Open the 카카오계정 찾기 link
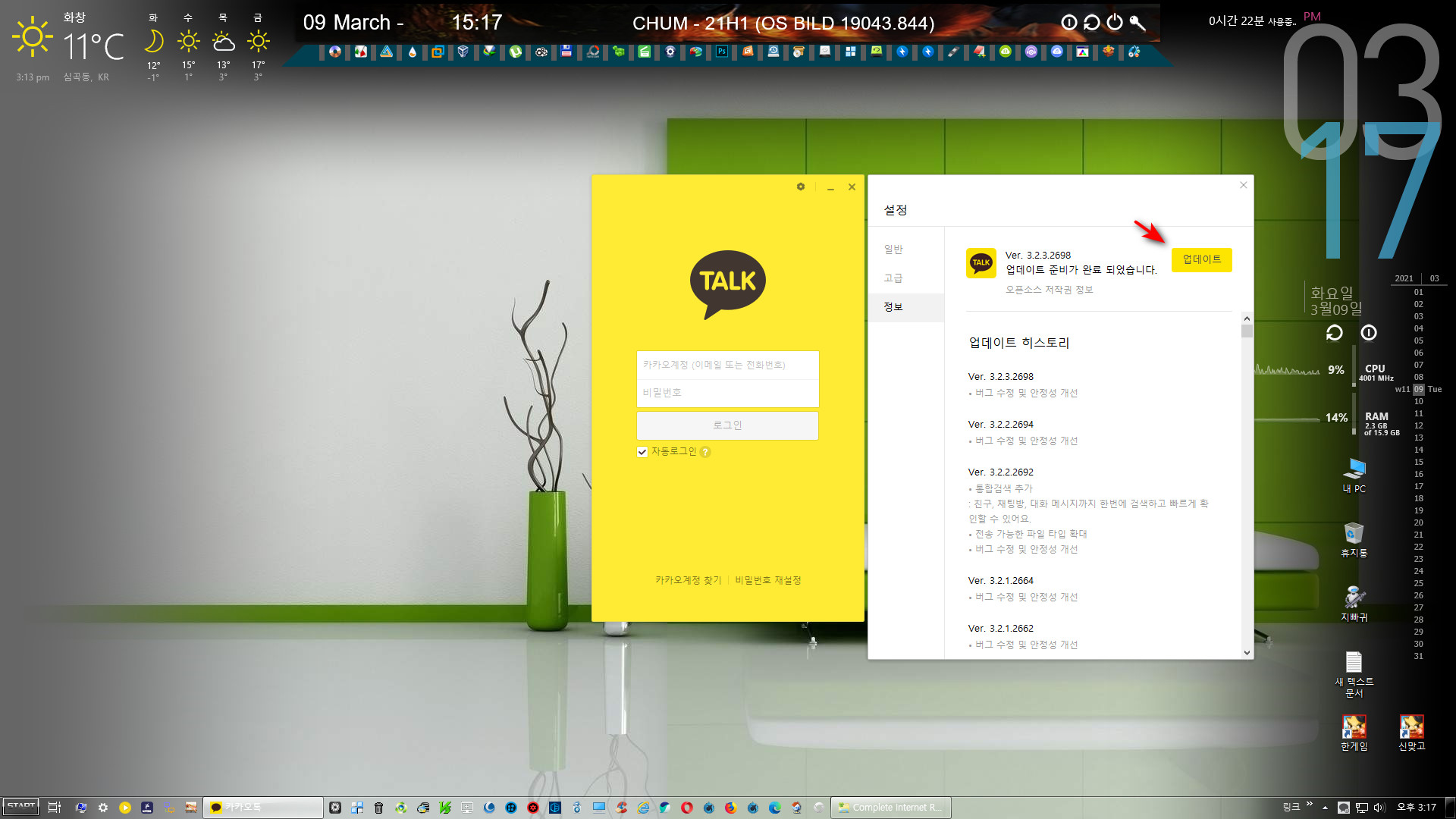Screen dimensions: 1456x819 688,580
